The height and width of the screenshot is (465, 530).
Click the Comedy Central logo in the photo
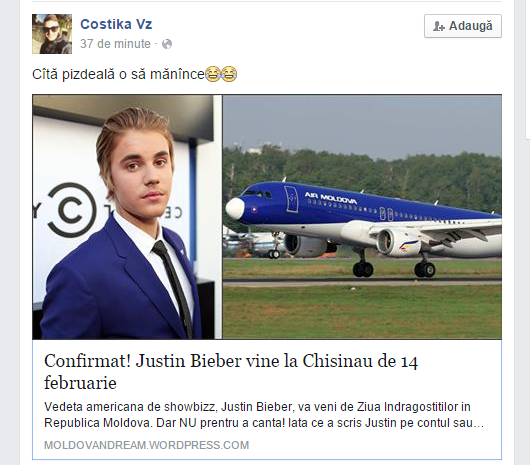point(71,210)
